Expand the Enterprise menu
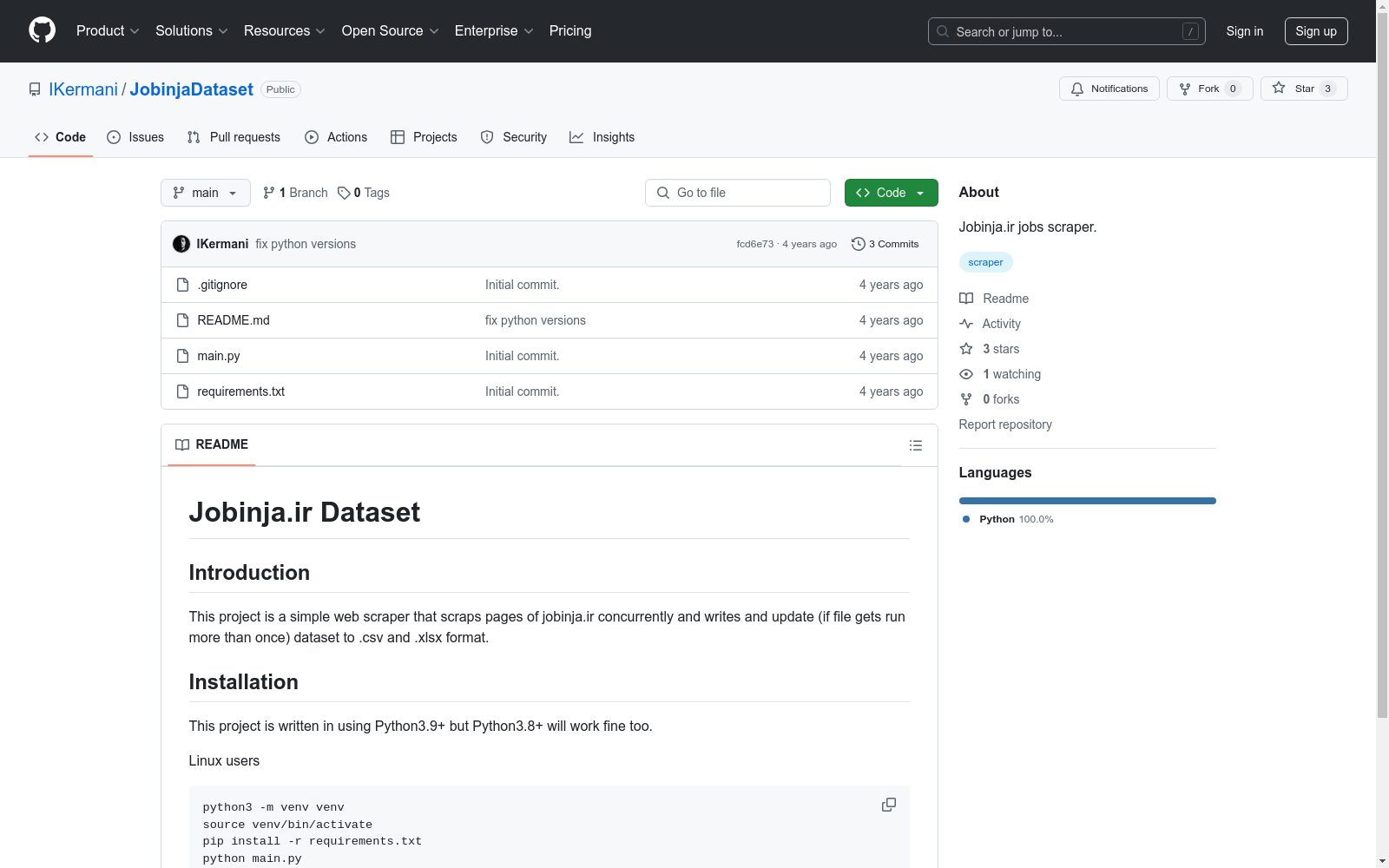Viewport: 1389px width, 868px height. point(494,30)
